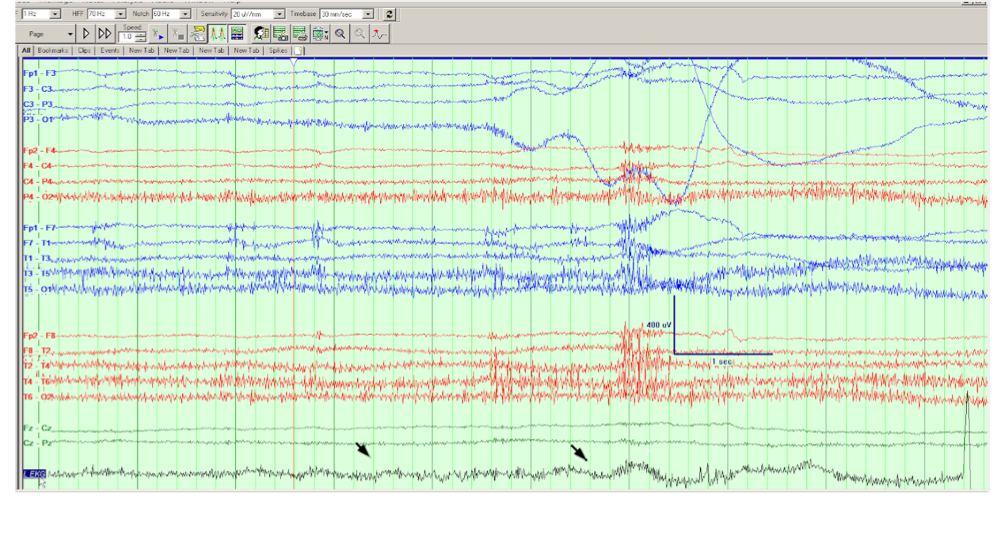This screenshot has height=550, width=1008.
Task: Toggle the red and green waveform peaks icon
Action: (x=216, y=34)
